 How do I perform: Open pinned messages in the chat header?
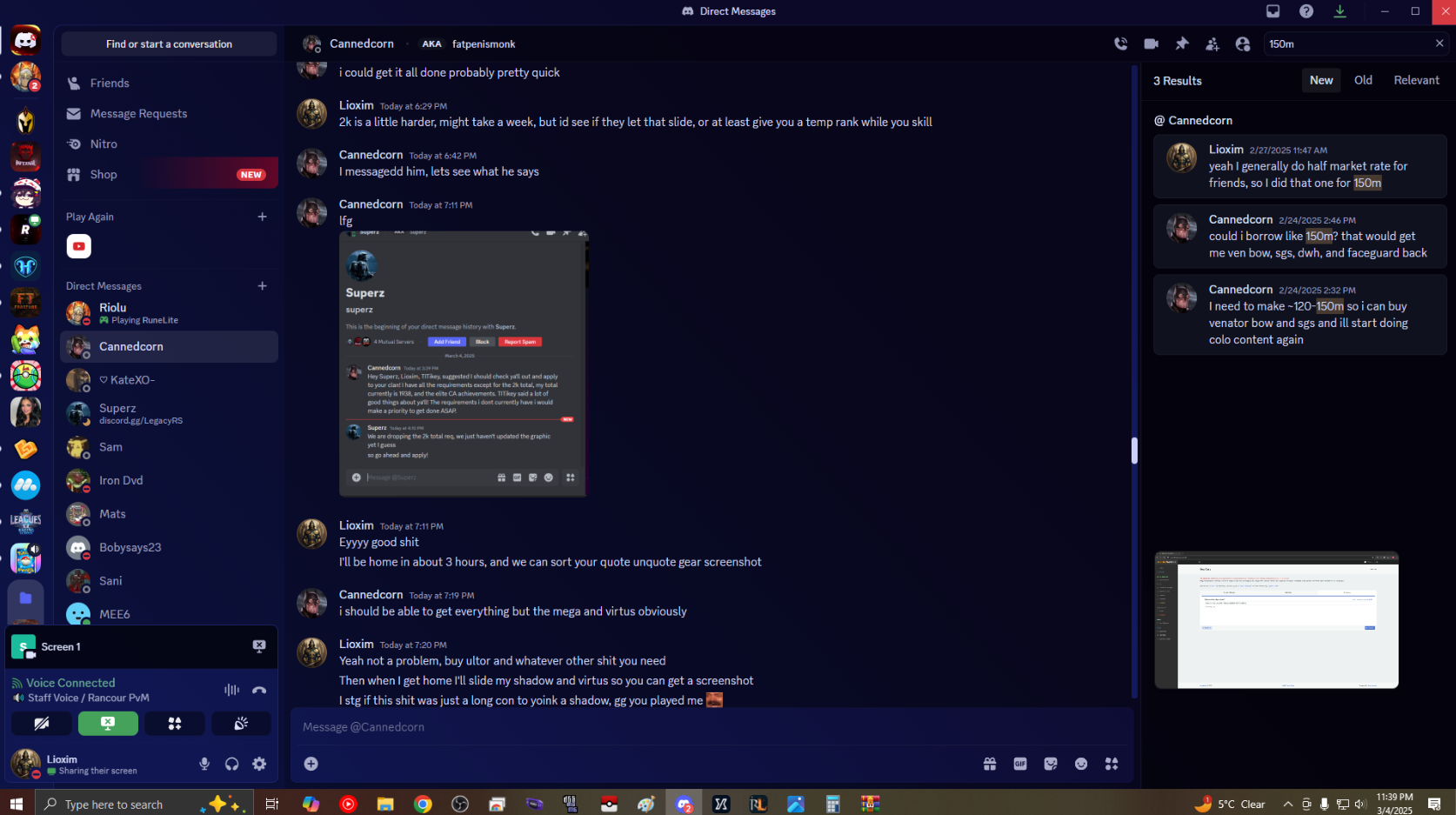(x=1182, y=43)
